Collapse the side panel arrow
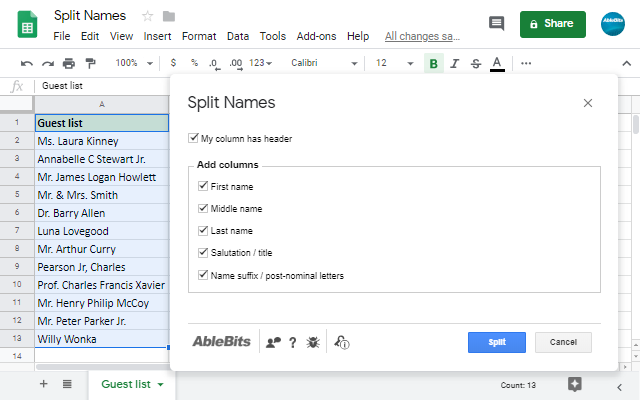 (619, 387)
